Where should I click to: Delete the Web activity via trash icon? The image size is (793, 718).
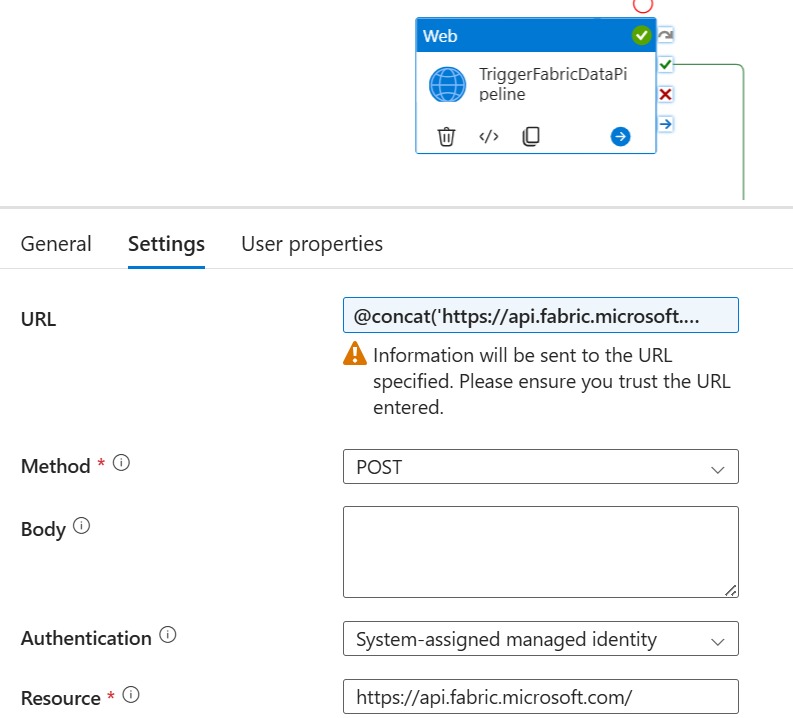(x=446, y=137)
